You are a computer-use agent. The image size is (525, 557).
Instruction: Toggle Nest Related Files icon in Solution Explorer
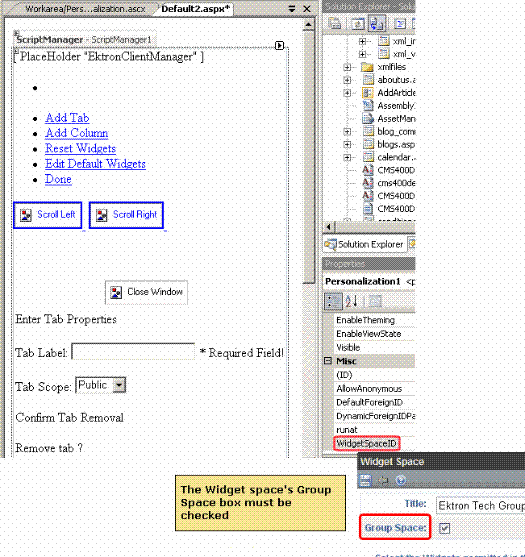[376, 23]
